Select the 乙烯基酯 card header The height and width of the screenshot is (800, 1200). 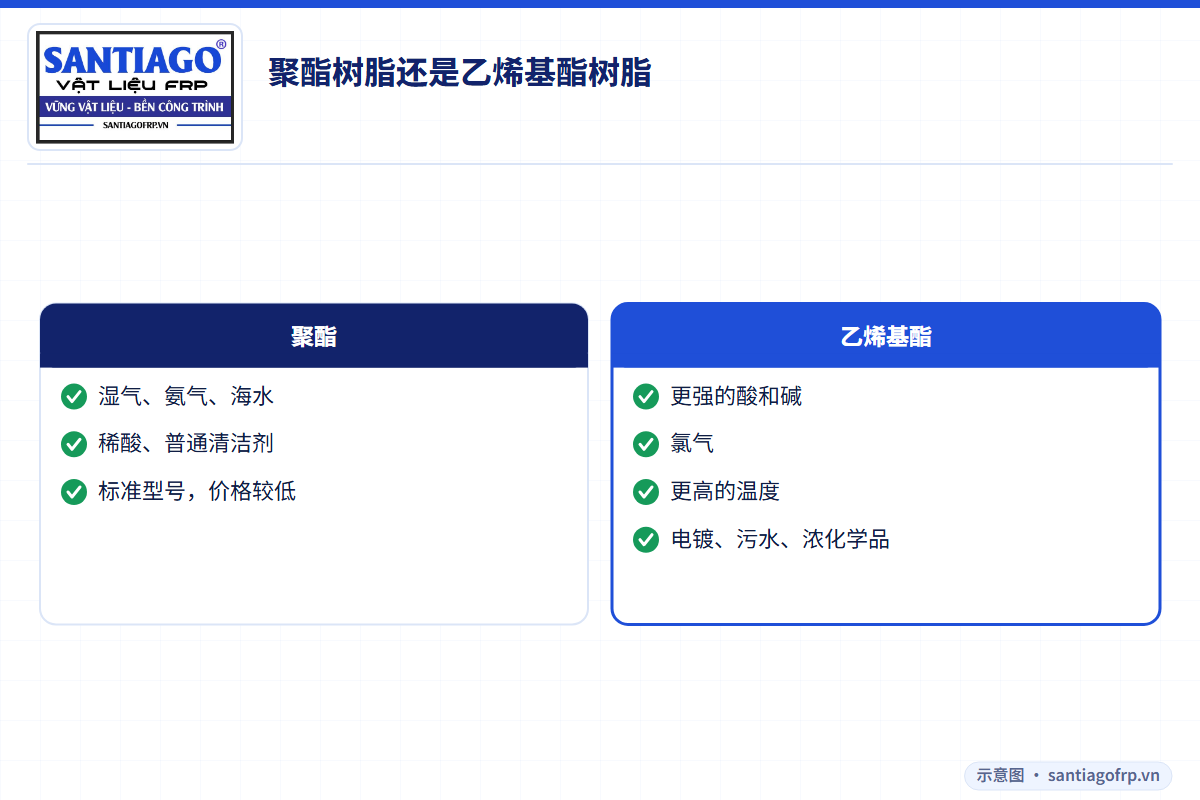click(x=886, y=336)
